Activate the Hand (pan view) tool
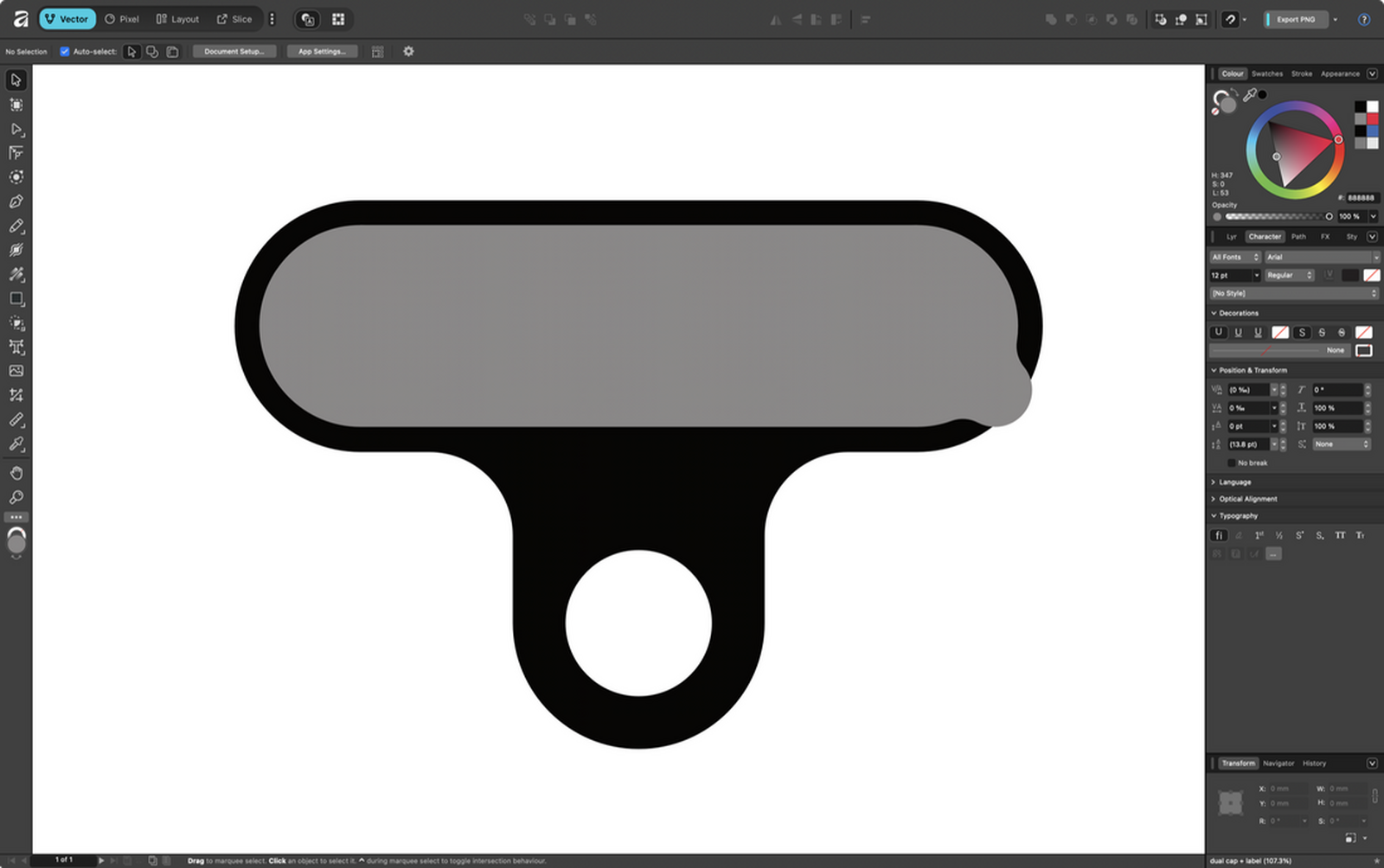This screenshot has width=1384, height=868. pyautogui.click(x=16, y=473)
